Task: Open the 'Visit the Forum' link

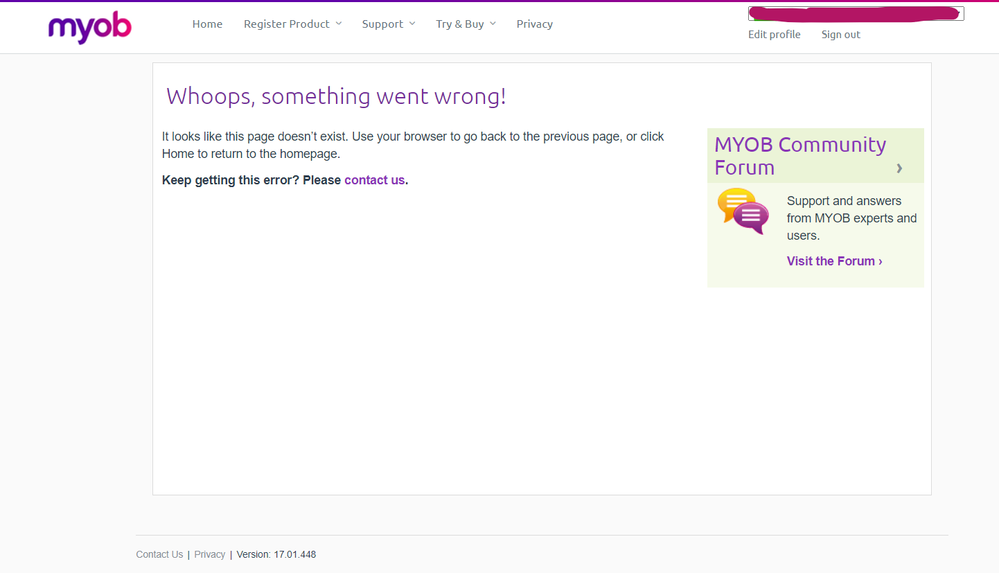Action: tap(834, 261)
